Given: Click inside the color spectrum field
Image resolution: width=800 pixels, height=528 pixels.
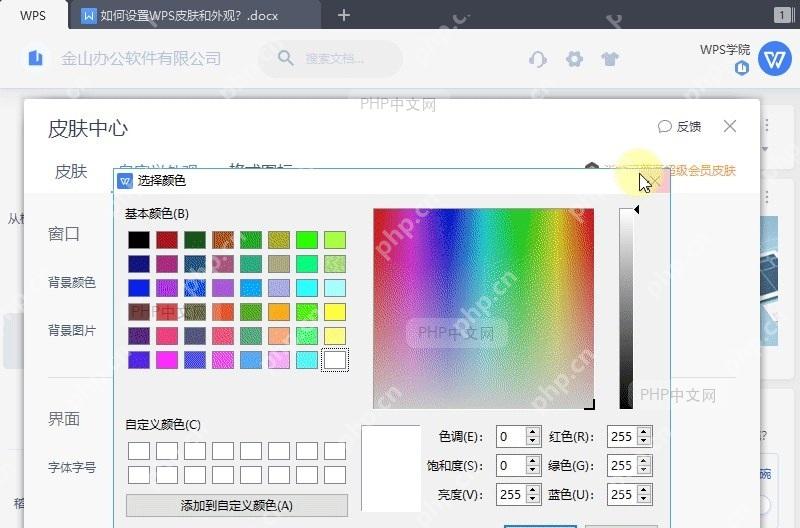Looking at the screenshot, I should click(x=484, y=309).
